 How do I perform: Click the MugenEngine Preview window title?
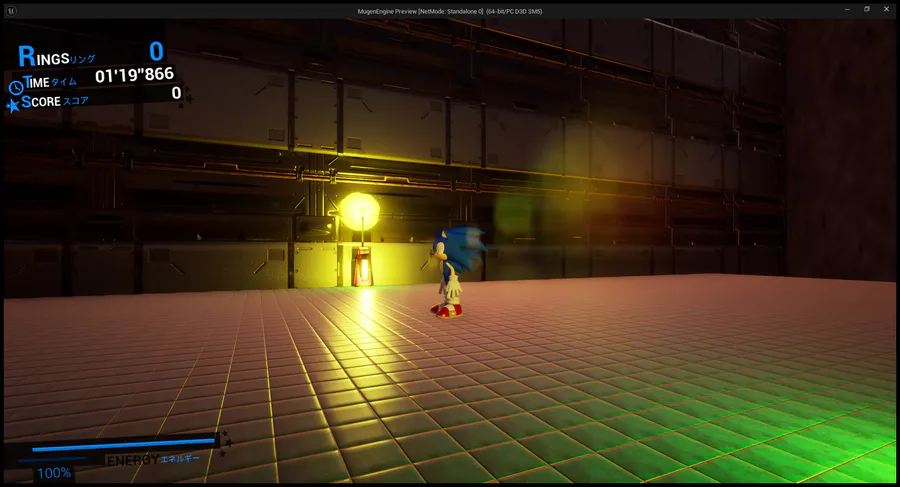point(449,11)
